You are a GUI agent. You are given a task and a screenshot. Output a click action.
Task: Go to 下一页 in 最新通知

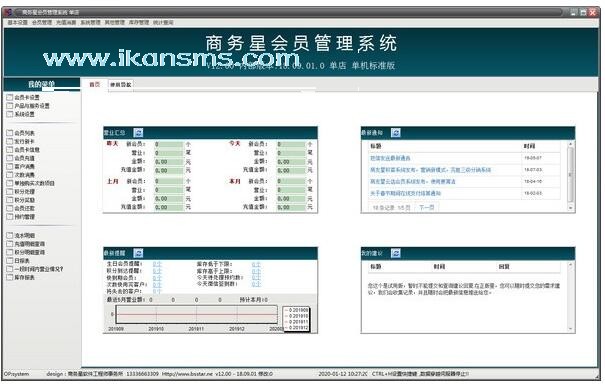pyautogui.click(x=427, y=208)
